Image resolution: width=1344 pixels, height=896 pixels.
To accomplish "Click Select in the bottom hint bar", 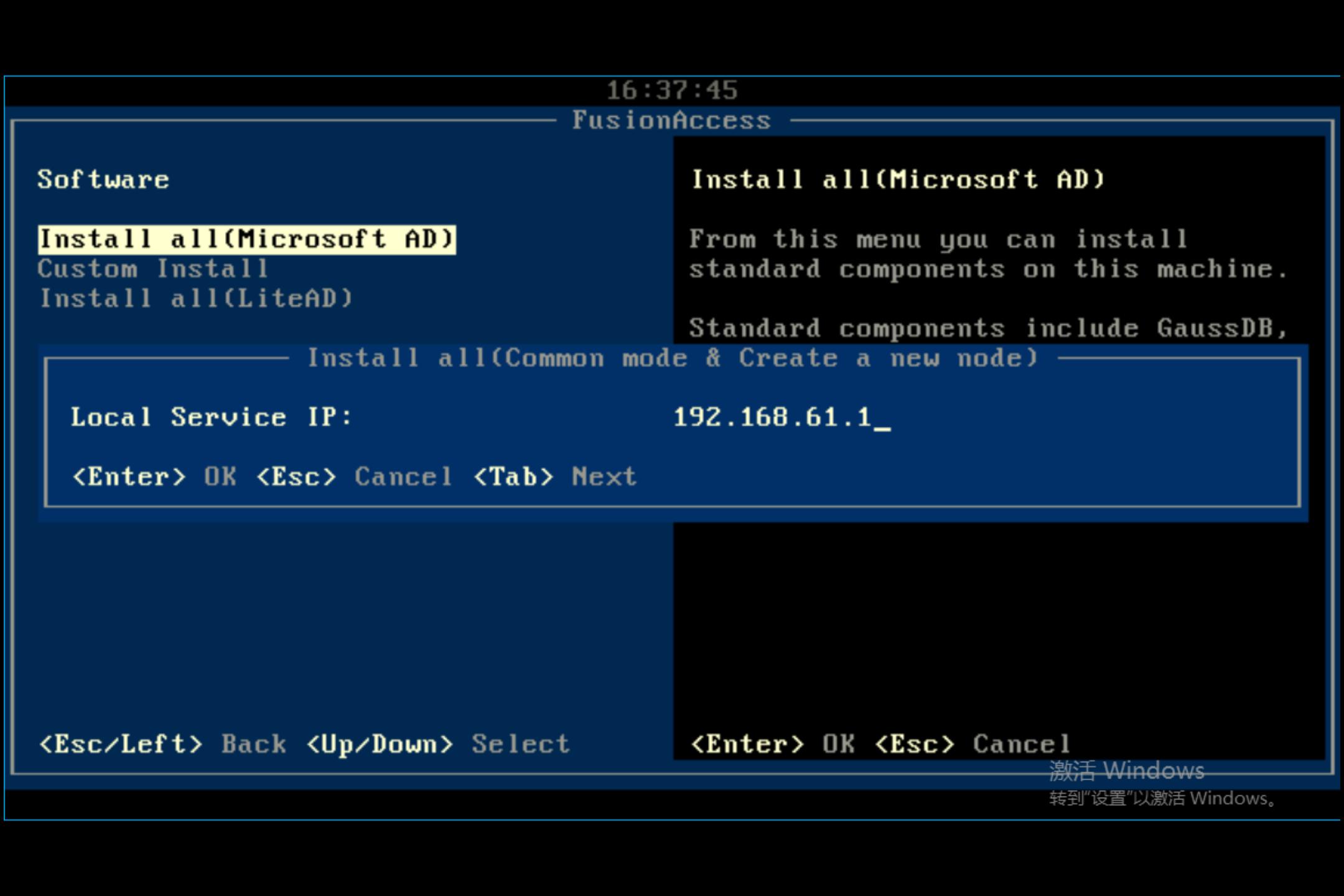I will [x=520, y=744].
